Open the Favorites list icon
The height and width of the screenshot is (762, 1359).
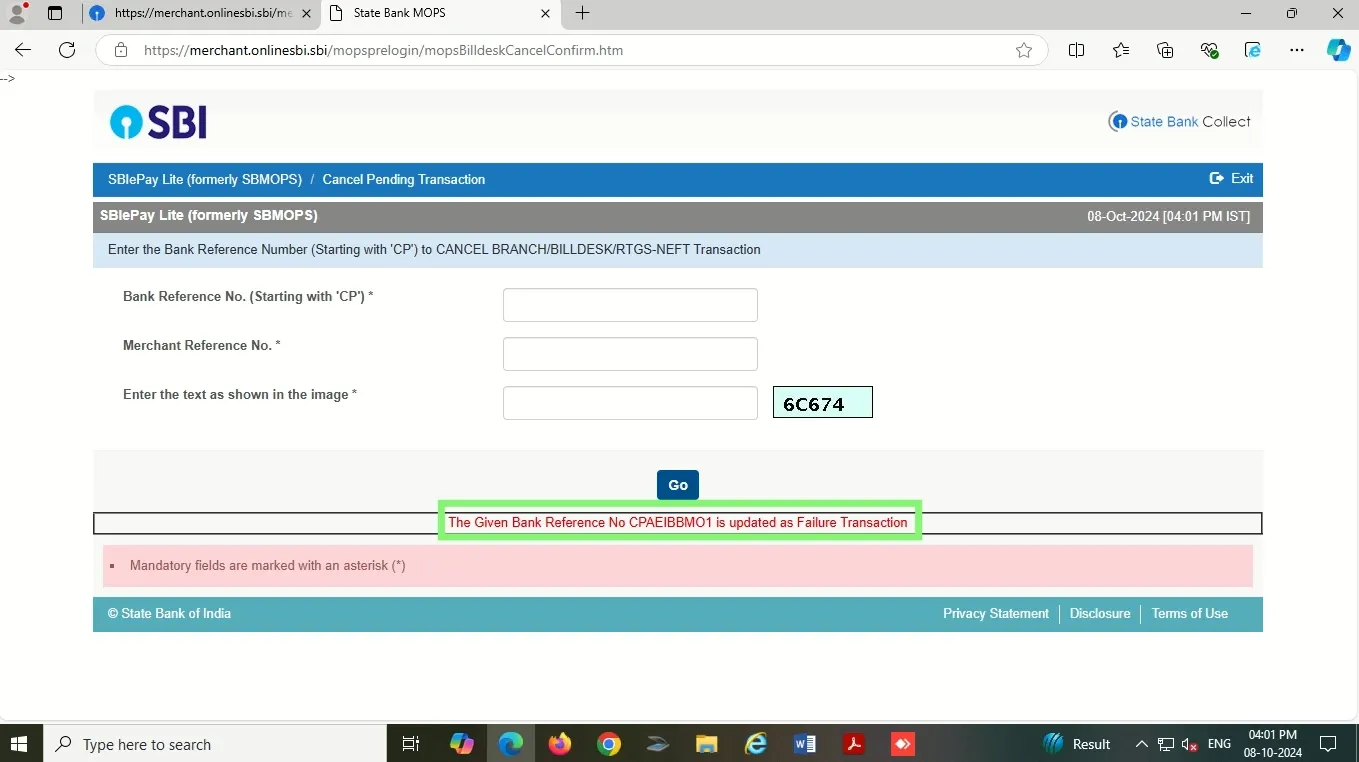tap(1121, 50)
